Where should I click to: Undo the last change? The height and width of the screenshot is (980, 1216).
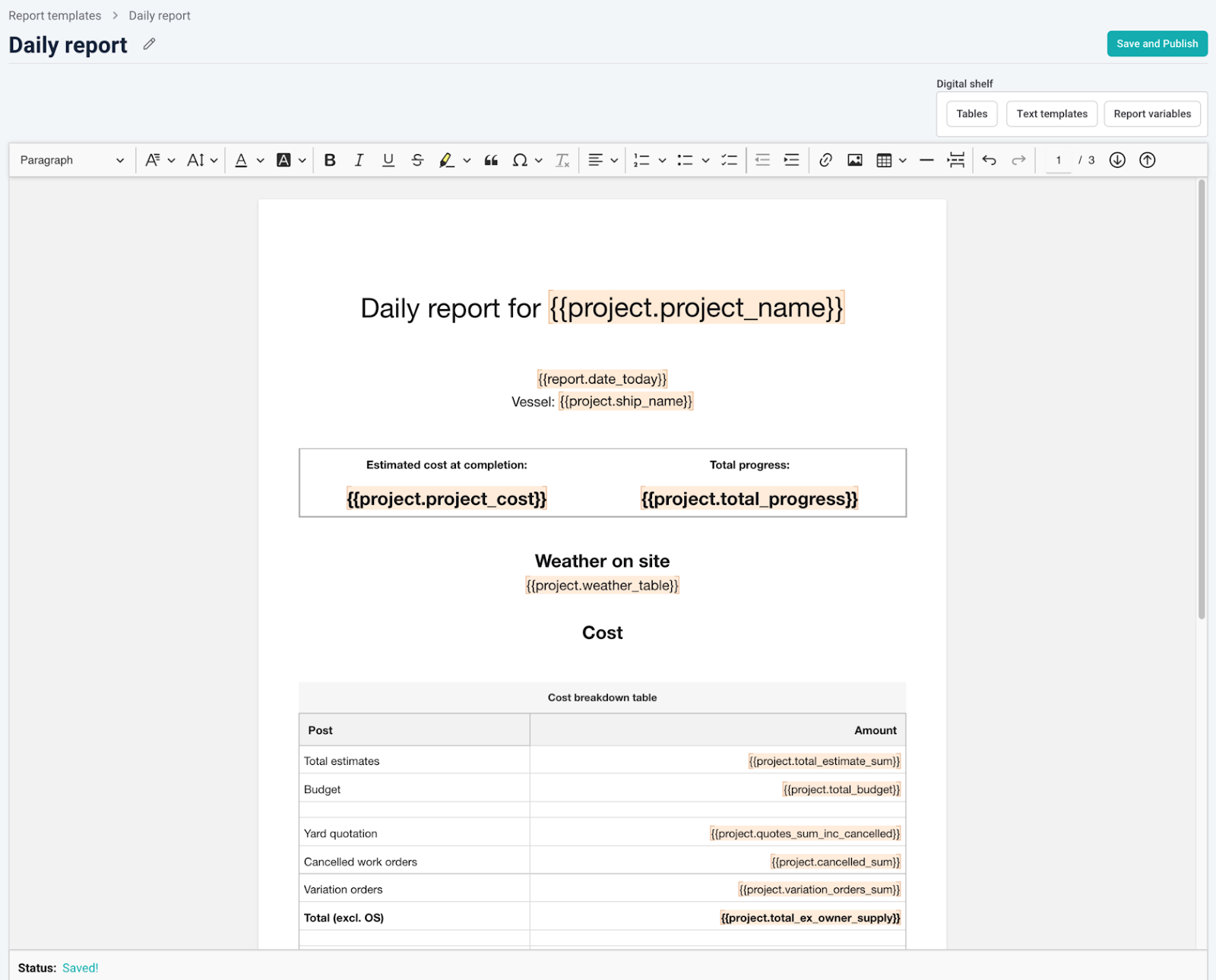click(989, 160)
